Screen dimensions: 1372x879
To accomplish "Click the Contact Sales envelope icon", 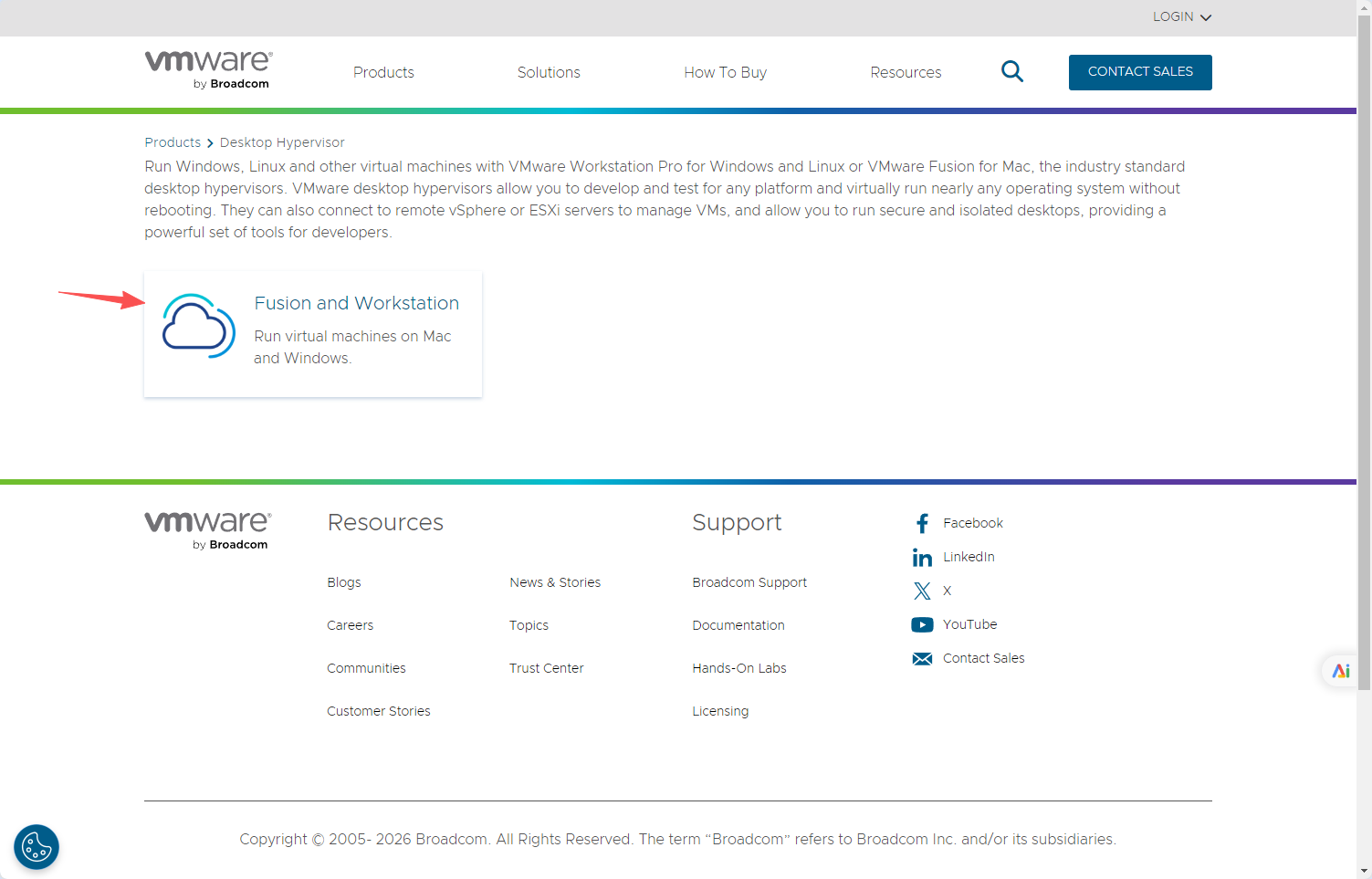I will 922,658.
